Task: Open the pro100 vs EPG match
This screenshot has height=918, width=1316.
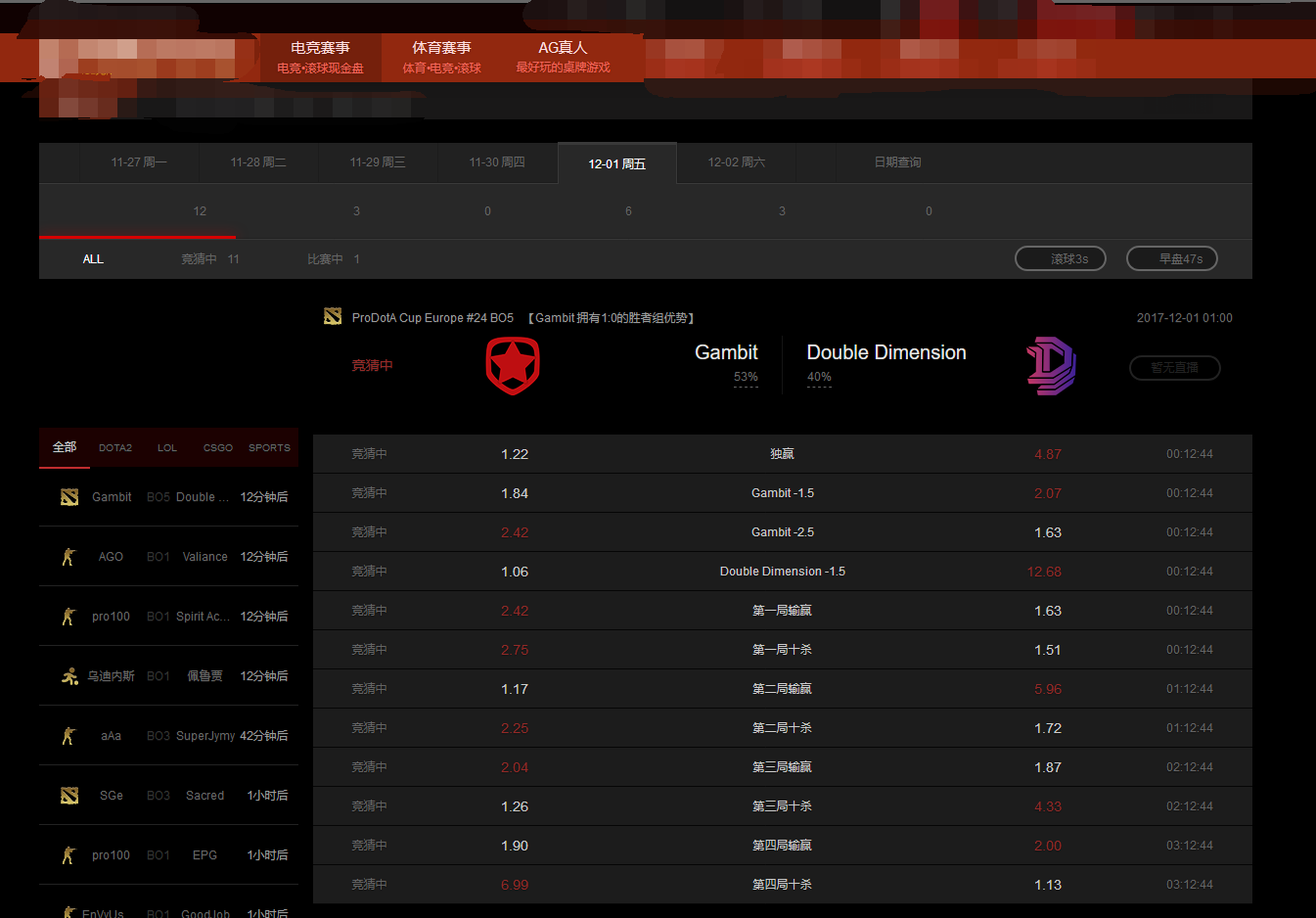Action: click(x=168, y=855)
